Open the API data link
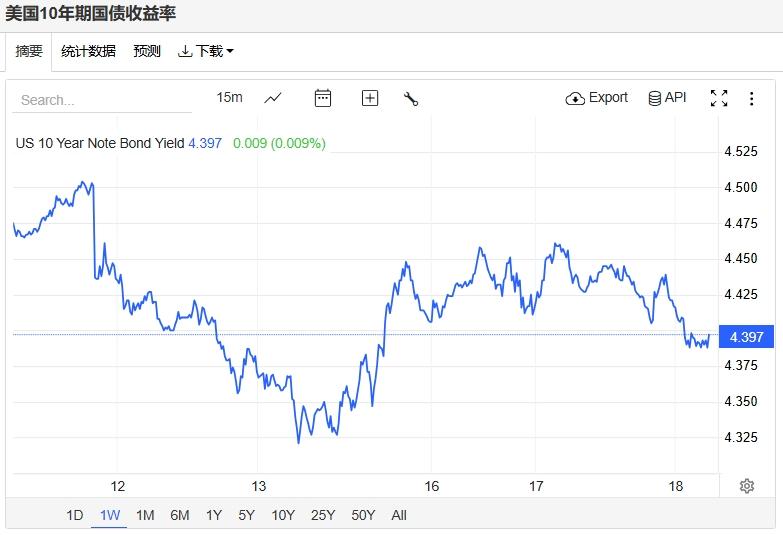Screen dimensions: 783x535 coord(667,97)
